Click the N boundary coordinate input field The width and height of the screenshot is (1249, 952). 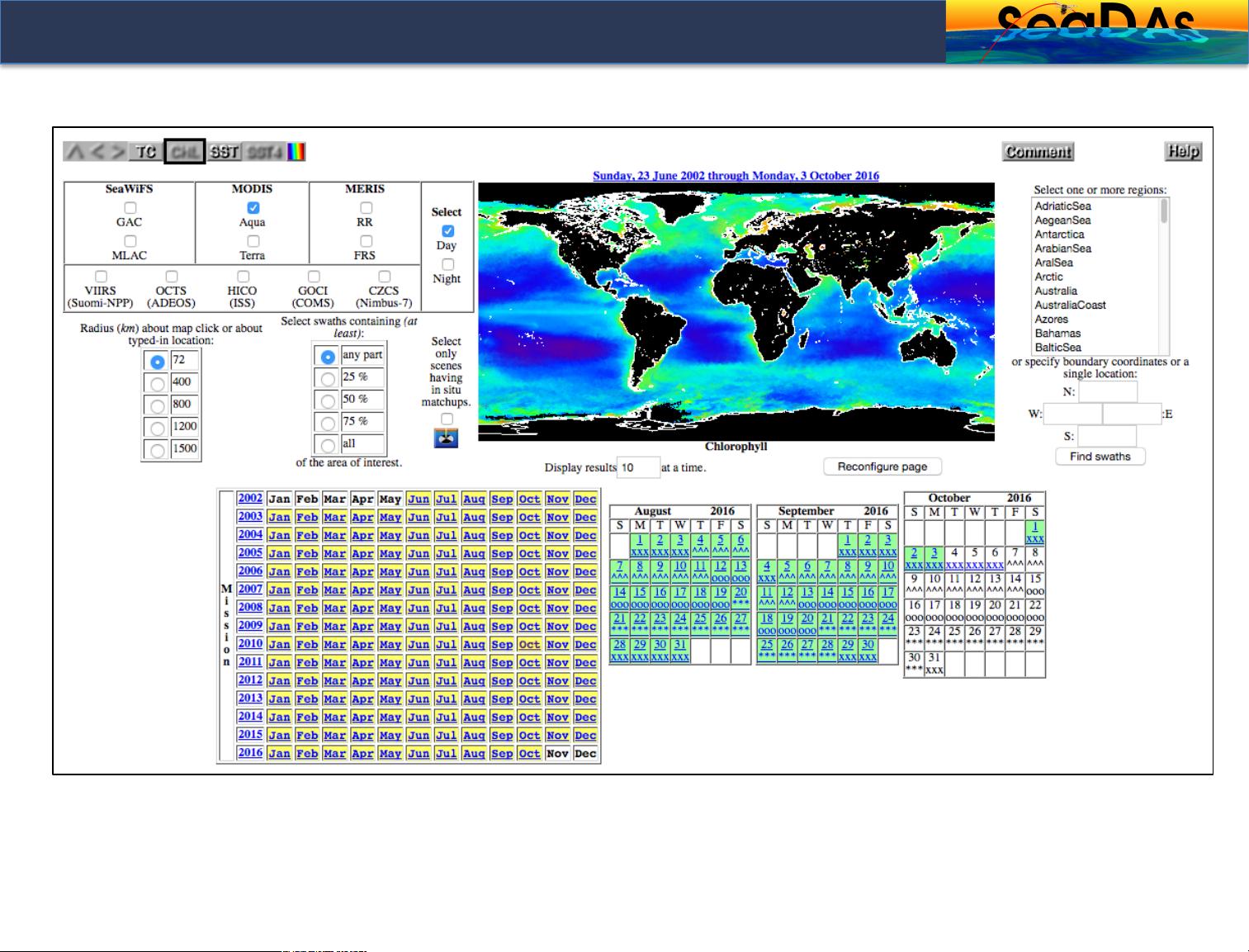point(1107,392)
